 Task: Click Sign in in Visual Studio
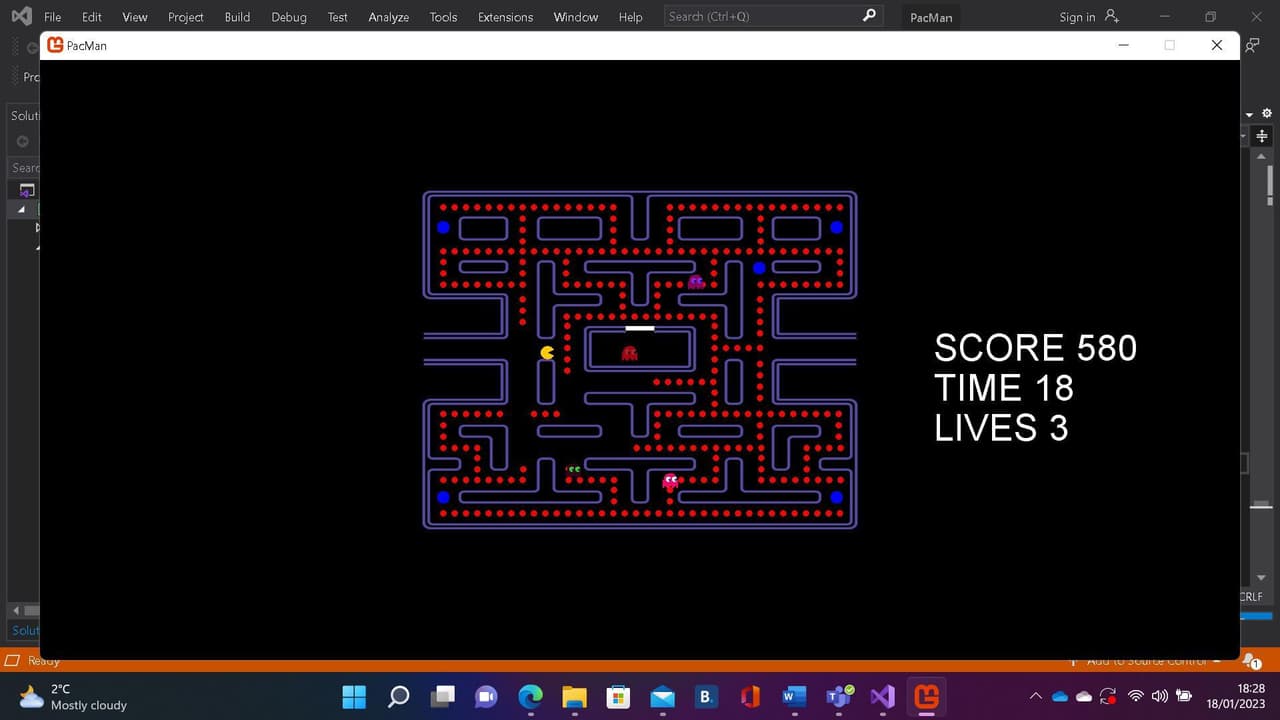click(1077, 17)
